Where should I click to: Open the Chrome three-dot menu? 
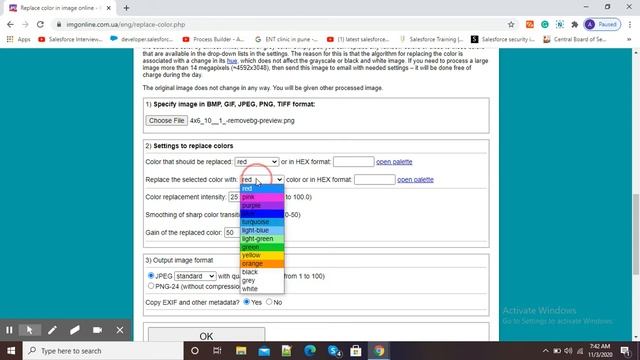pyautogui.click(x=630, y=24)
